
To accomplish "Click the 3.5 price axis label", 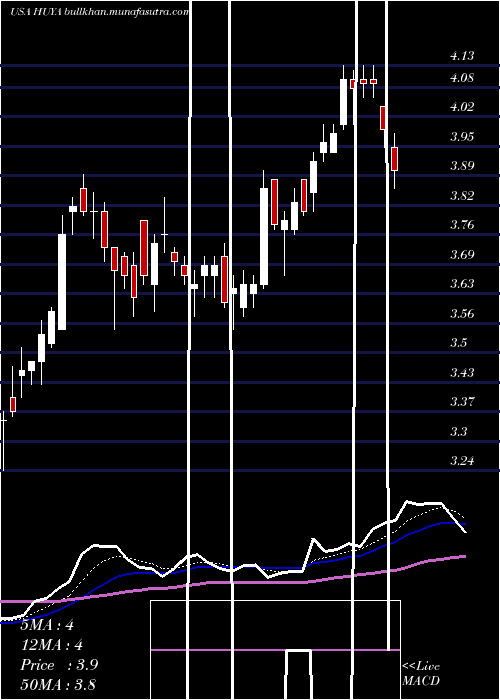I will (x=459, y=343).
